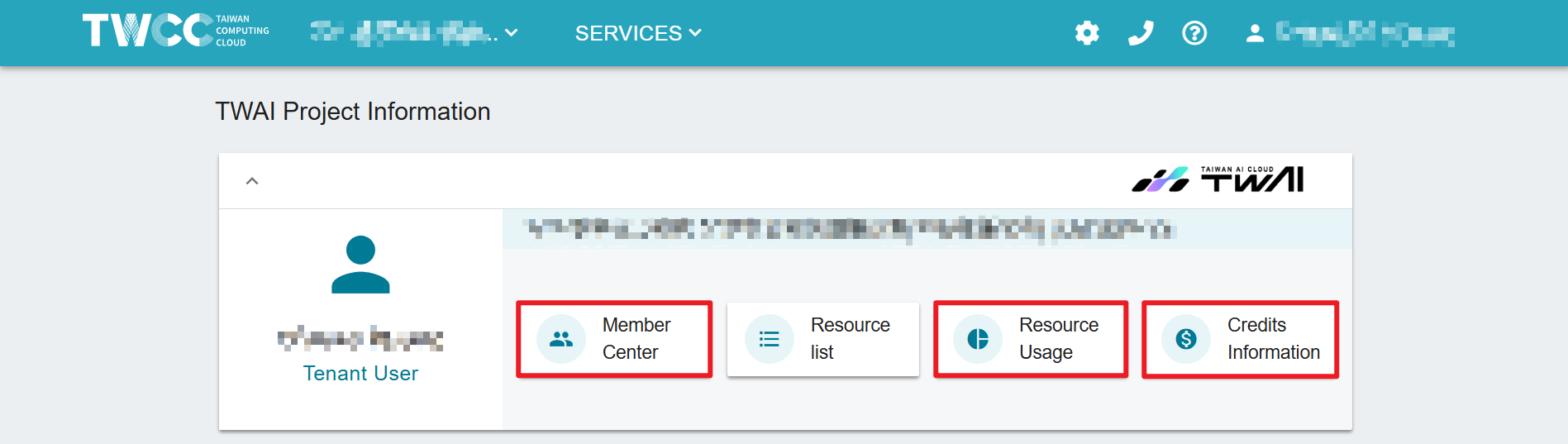
Task: Click the phone contact icon
Action: 1141,33
